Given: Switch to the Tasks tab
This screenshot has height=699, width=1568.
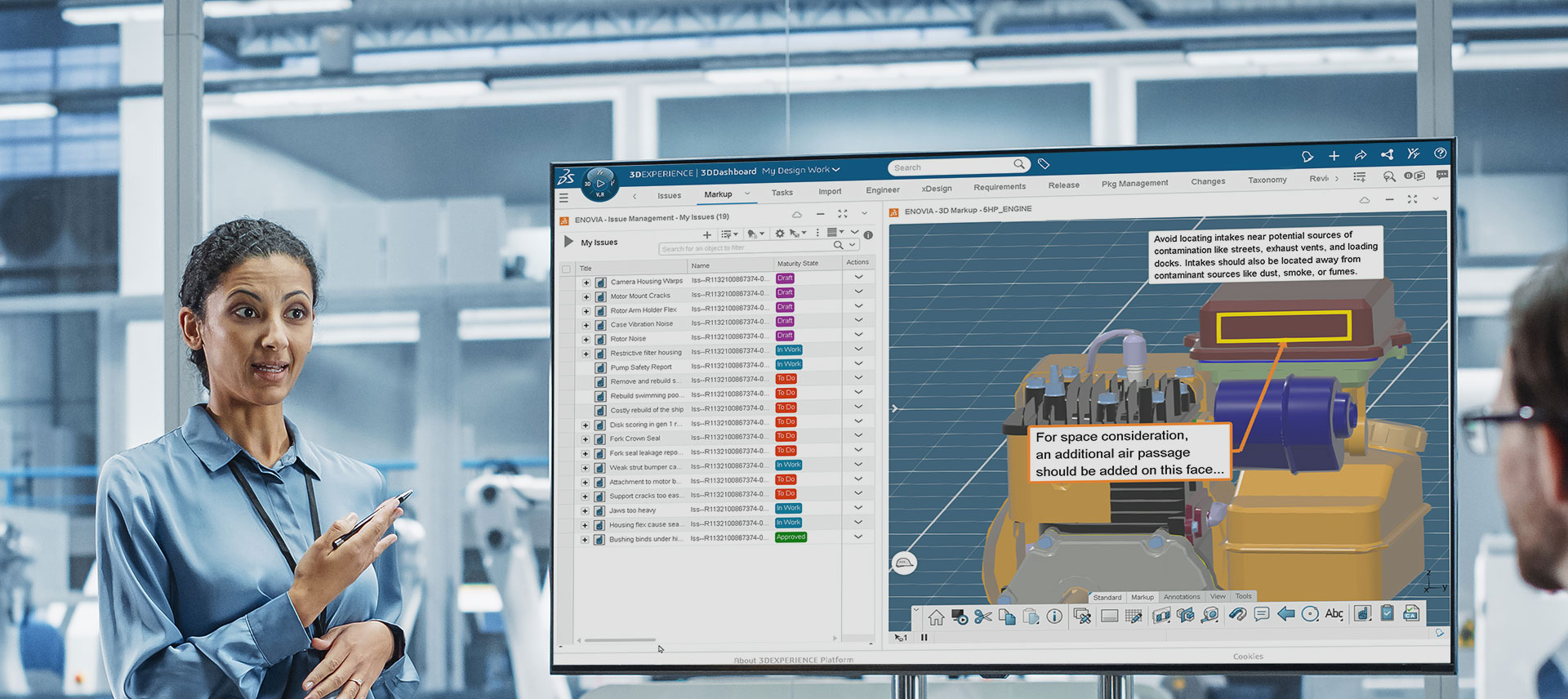Looking at the screenshot, I should coord(782,193).
